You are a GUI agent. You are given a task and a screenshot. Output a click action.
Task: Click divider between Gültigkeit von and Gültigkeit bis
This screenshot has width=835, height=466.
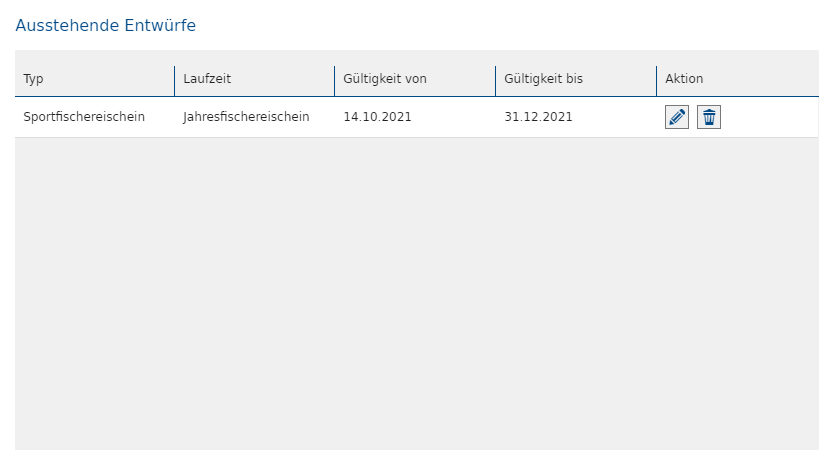coord(495,80)
